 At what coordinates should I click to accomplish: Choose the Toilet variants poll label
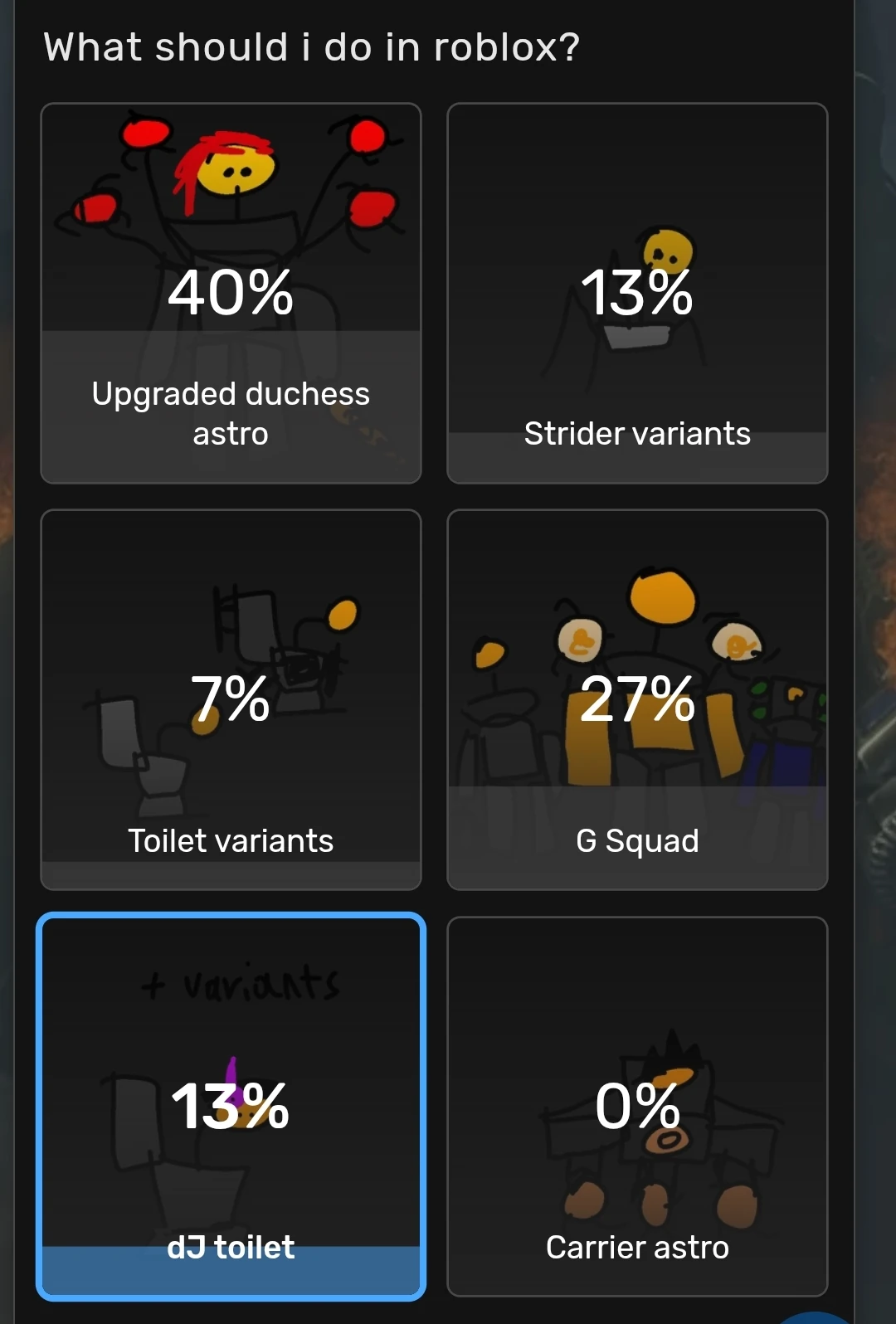[231, 841]
